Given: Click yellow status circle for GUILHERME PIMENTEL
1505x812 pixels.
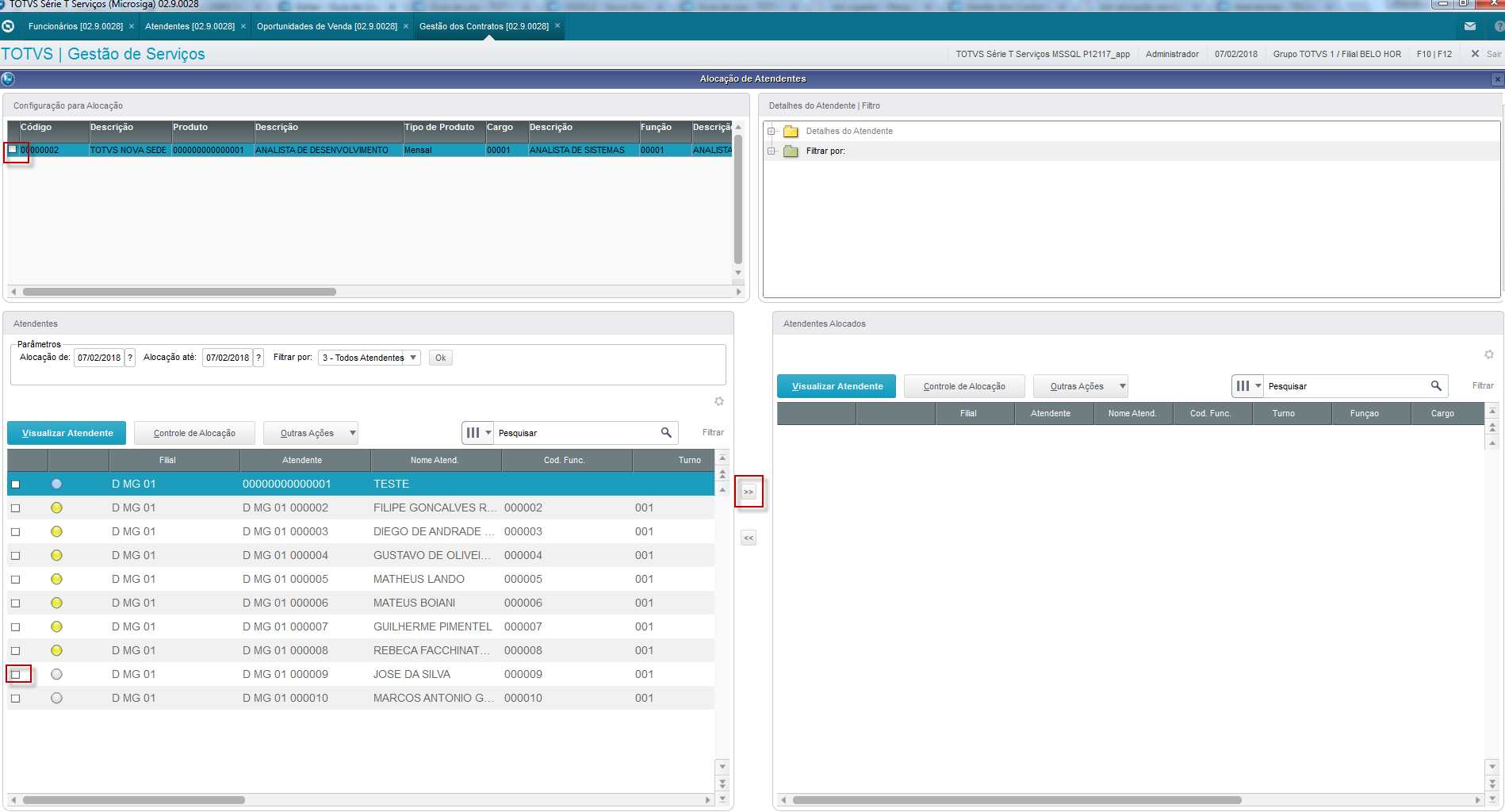Looking at the screenshot, I should coord(56,626).
